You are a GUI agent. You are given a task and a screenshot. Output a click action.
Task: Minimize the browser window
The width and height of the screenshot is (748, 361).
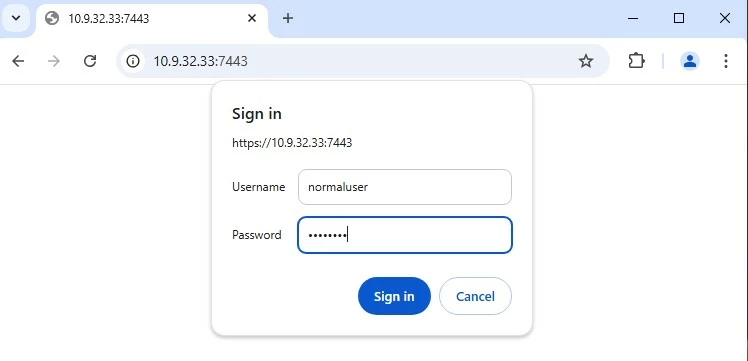point(633,19)
